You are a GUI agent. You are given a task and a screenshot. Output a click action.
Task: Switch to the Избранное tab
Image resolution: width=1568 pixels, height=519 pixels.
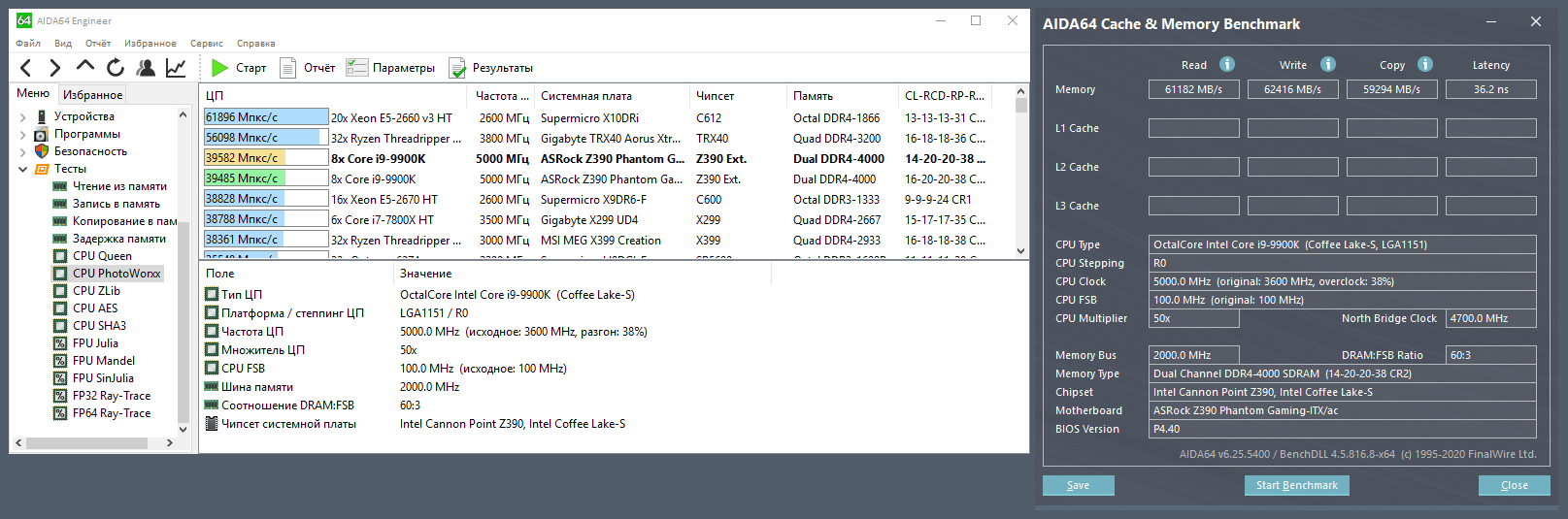[93, 95]
